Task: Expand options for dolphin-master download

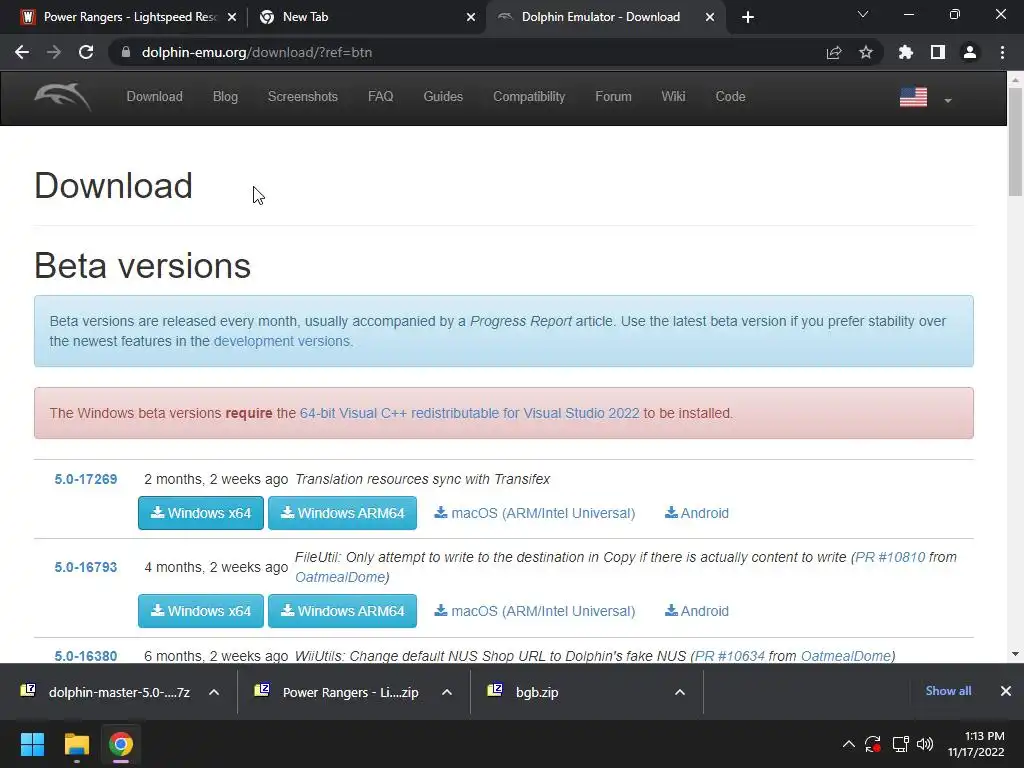Action: [214, 692]
